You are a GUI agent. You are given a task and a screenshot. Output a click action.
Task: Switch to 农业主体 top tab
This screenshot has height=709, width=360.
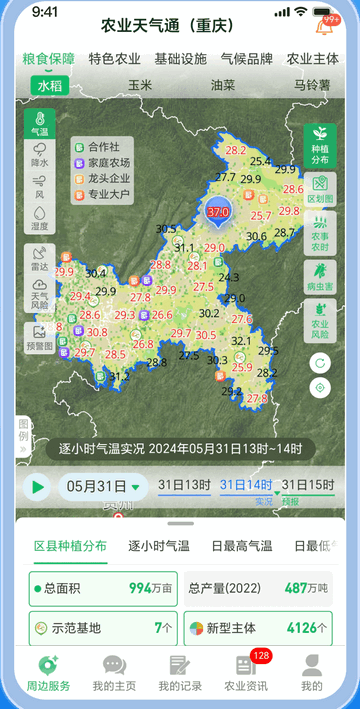tap(313, 59)
